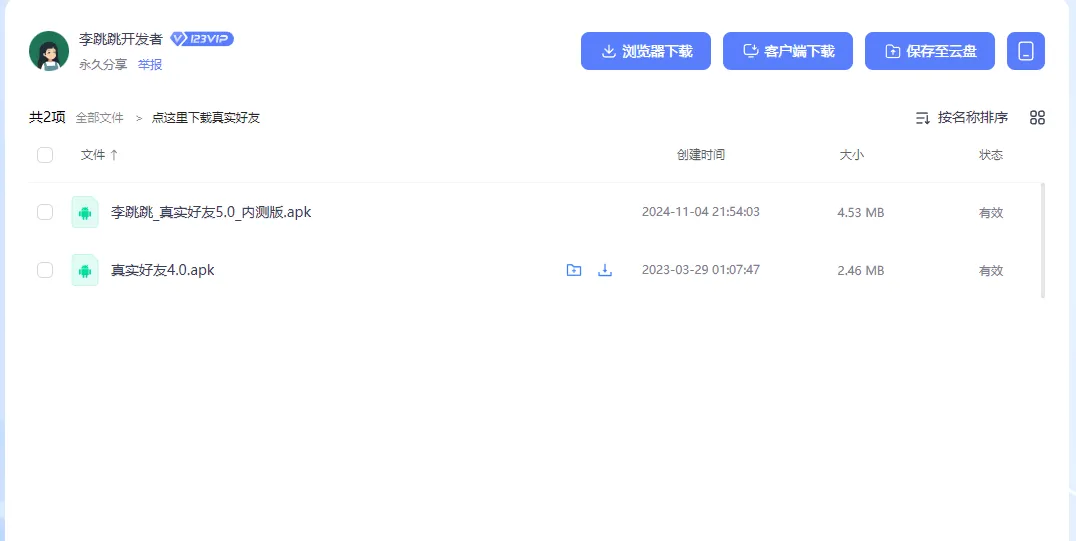Viewport: 1076px width, 541px height.
Task: Click the 李跳跳开发者 username
Action: click(x=121, y=39)
